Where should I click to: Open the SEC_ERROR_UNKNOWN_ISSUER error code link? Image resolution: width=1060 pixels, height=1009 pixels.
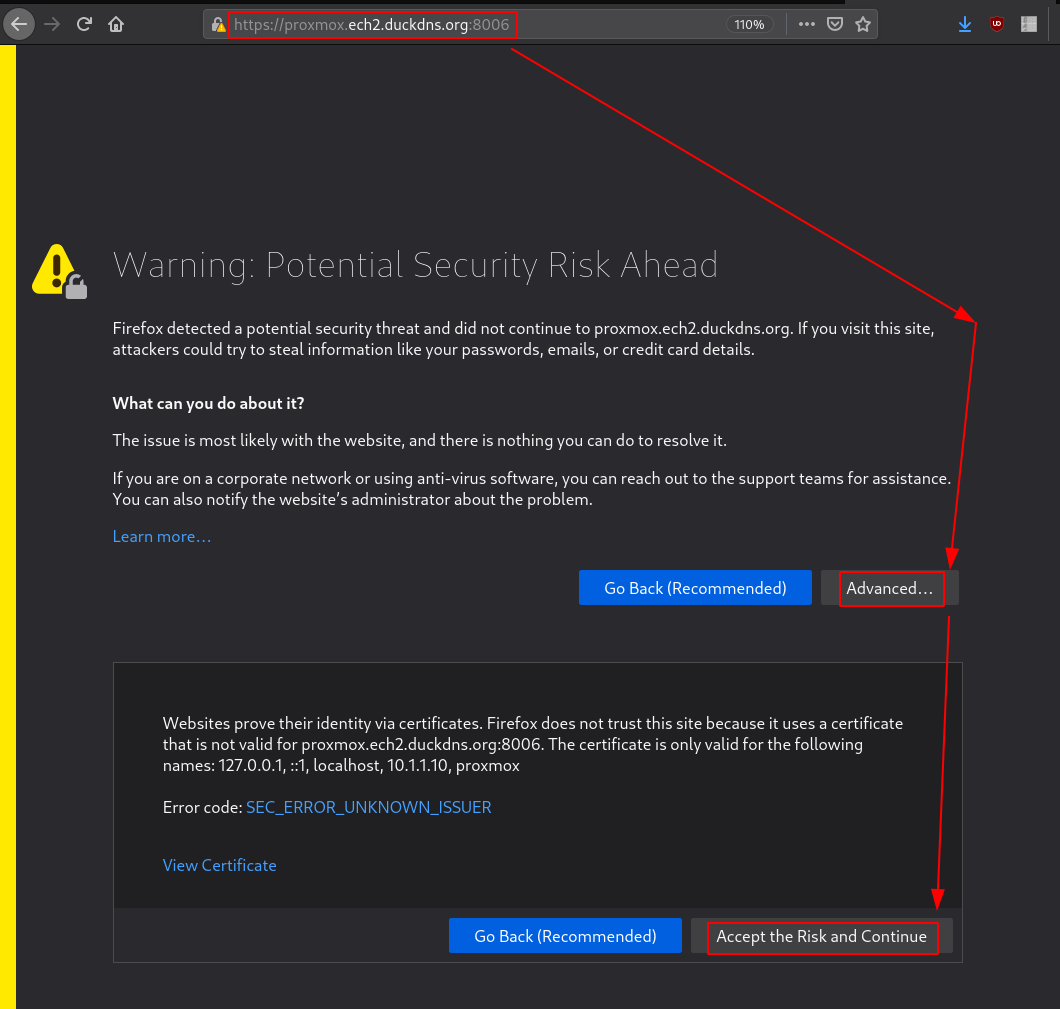click(368, 808)
